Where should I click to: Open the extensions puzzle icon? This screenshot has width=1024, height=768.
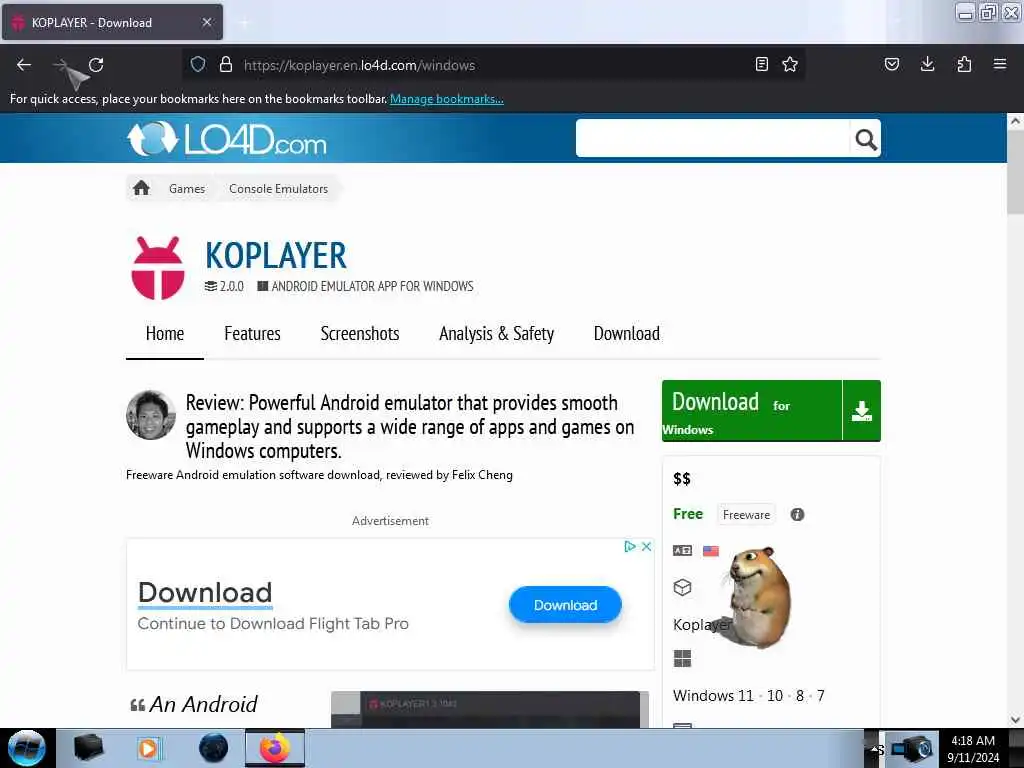(x=964, y=64)
